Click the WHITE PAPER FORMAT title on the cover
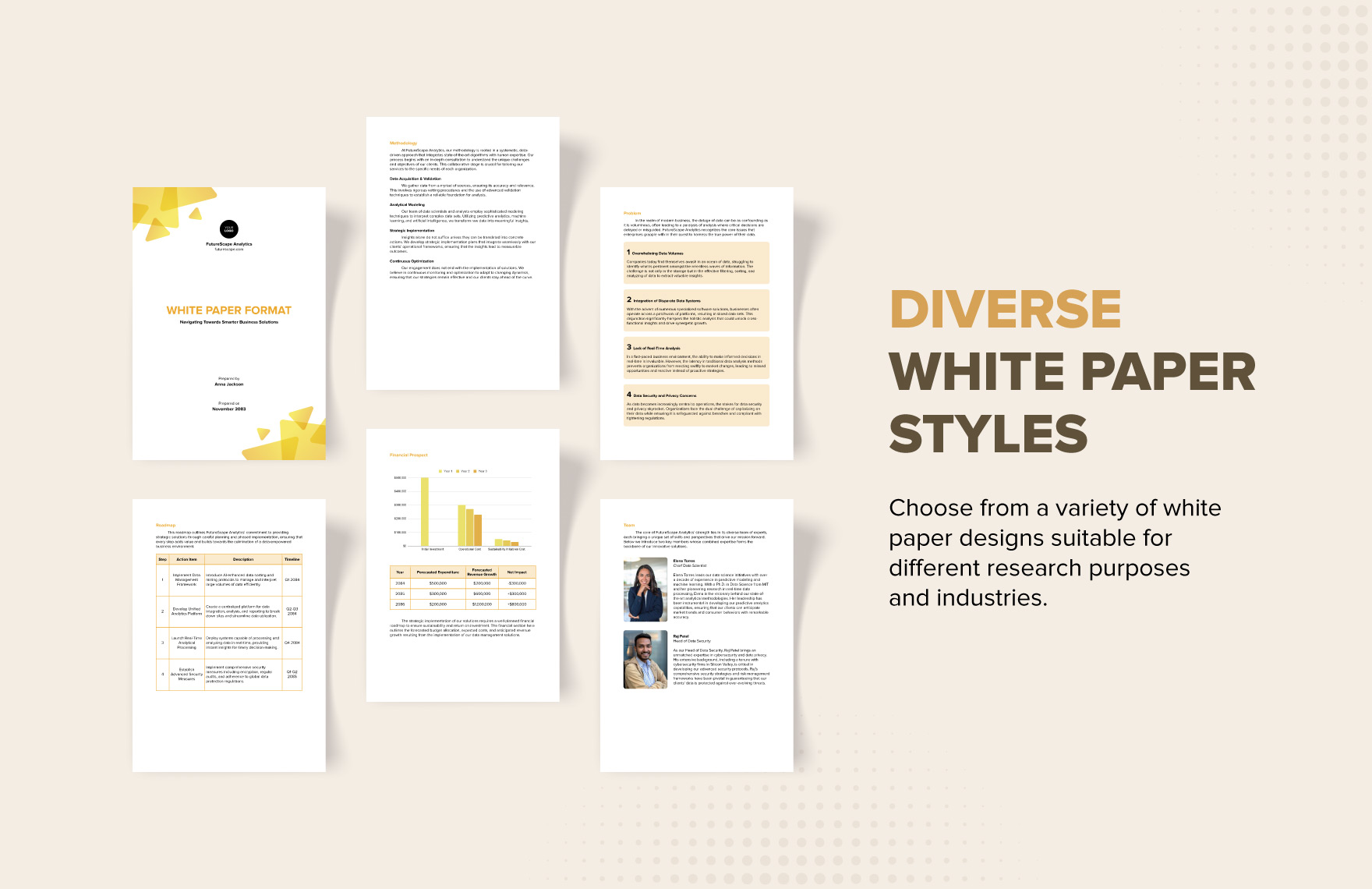The width and height of the screenshot is (1372, 889). point(229,310)
